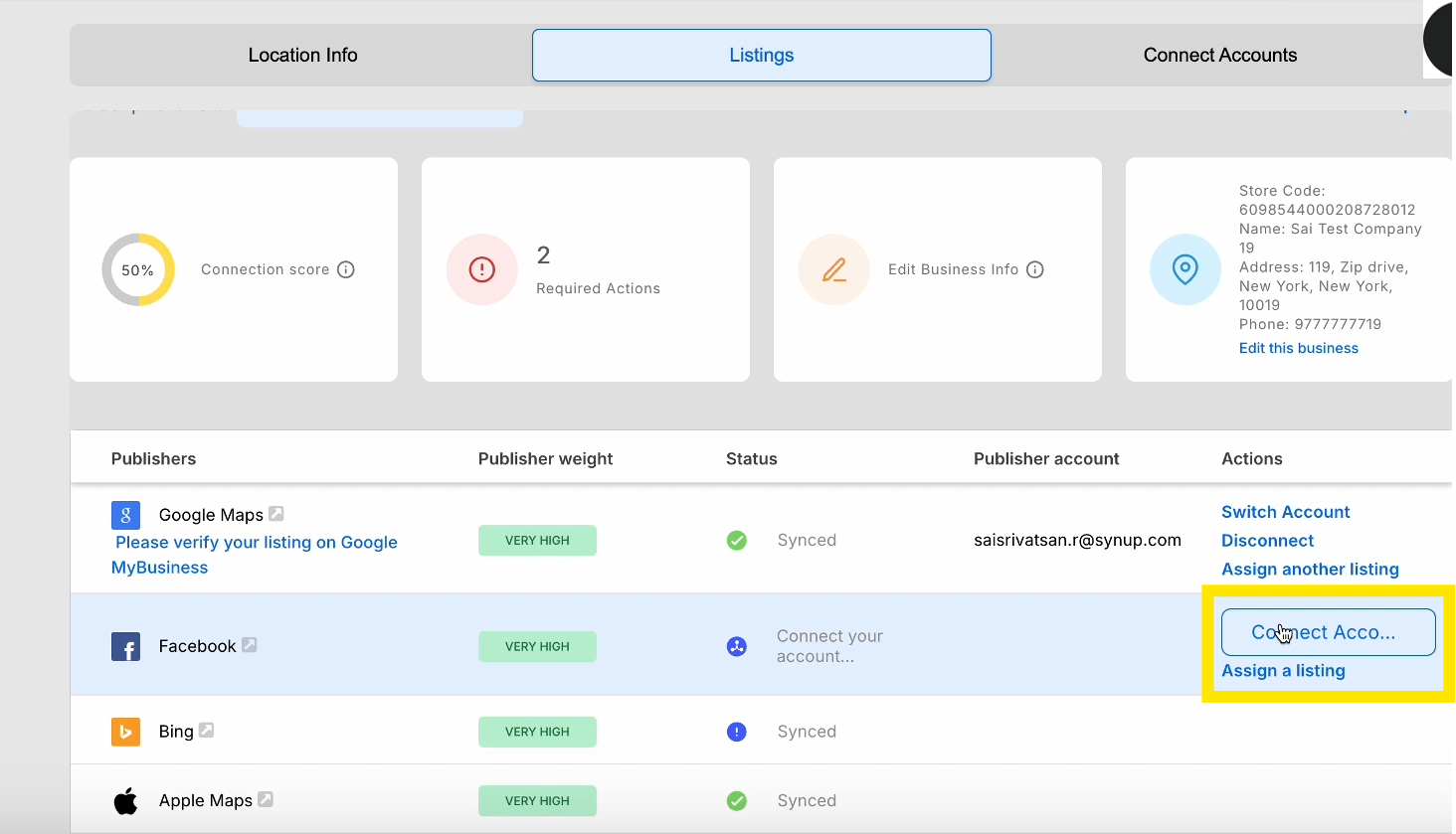
Task: Click the red Required Actions alert icon
Action: pyautogui.click(x=482, y=269)
